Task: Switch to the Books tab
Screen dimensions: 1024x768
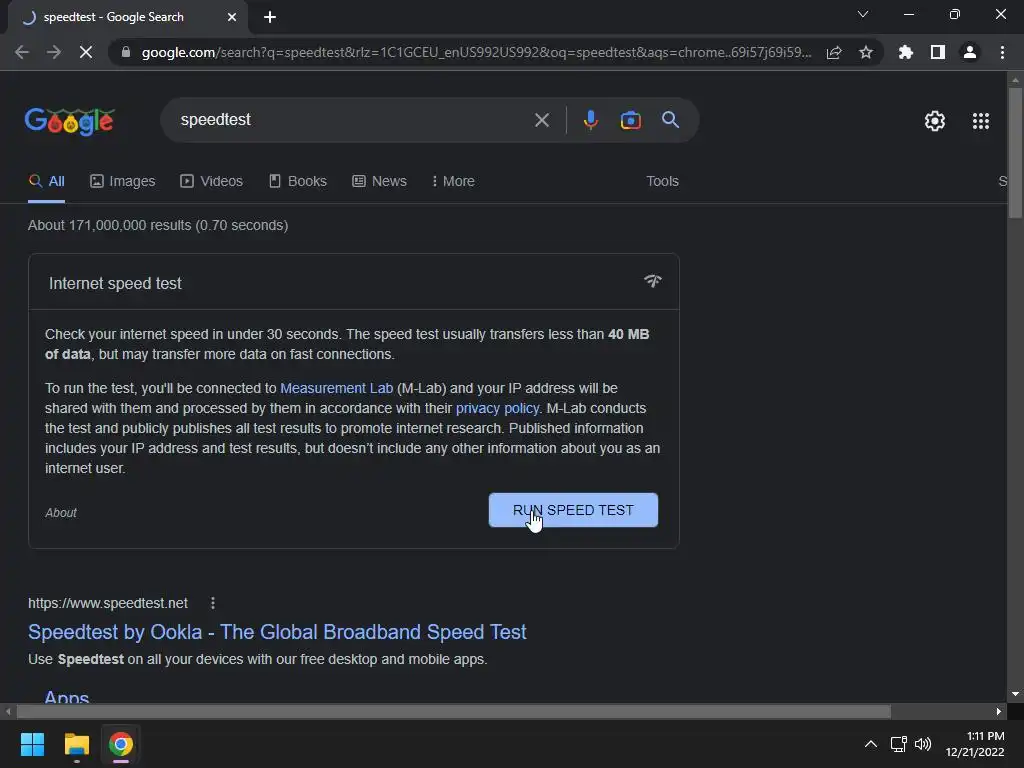Action: tap(298, 181)
